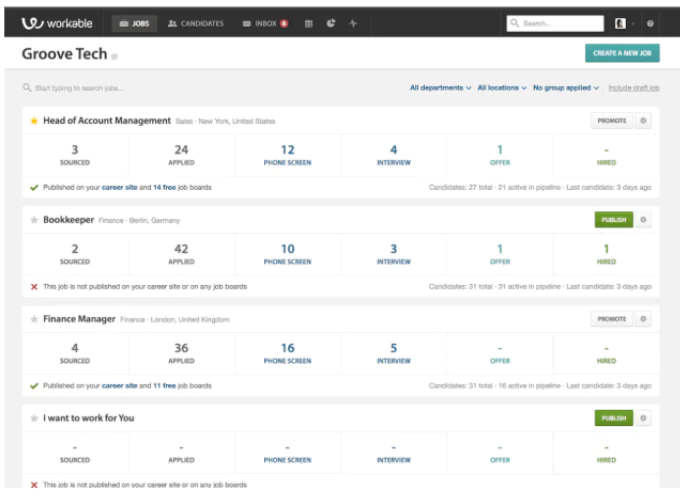
Task: Click Publish button for Bookkeeper
Action: click(x=613, y=220)
